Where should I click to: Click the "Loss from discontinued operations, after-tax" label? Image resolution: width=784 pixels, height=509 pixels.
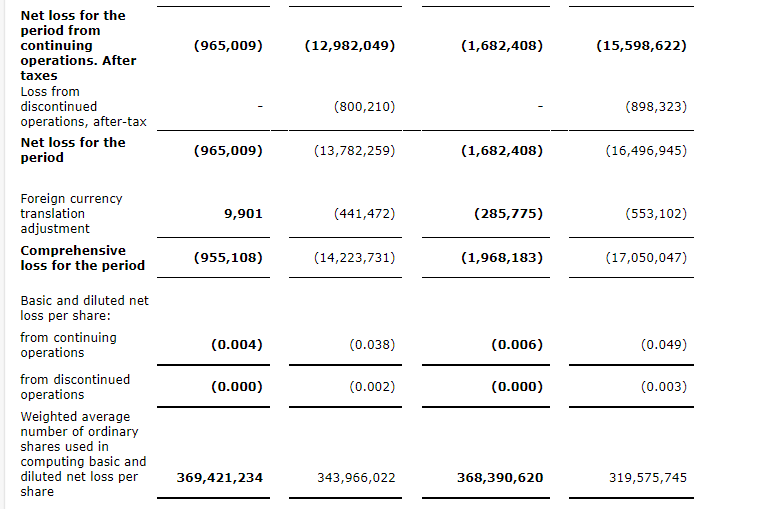83,106
